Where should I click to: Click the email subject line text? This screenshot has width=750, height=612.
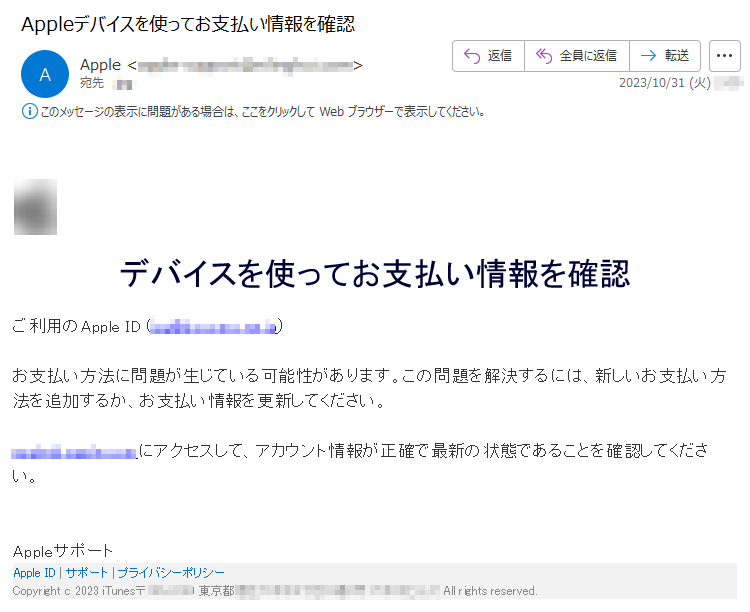pyautogui.click(x=188, y=24)
